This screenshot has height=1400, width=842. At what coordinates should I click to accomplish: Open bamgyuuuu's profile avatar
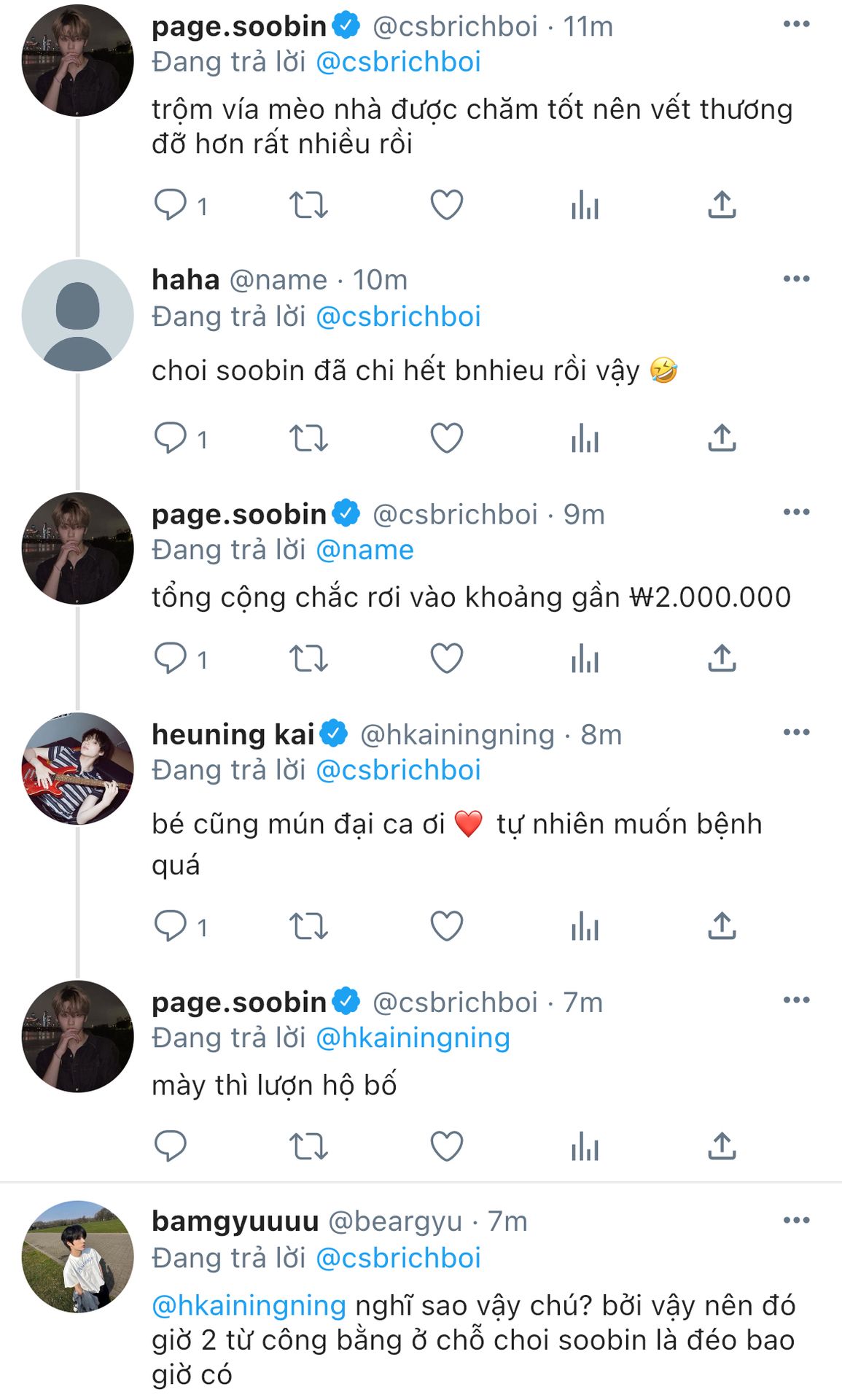point(78,1256)
